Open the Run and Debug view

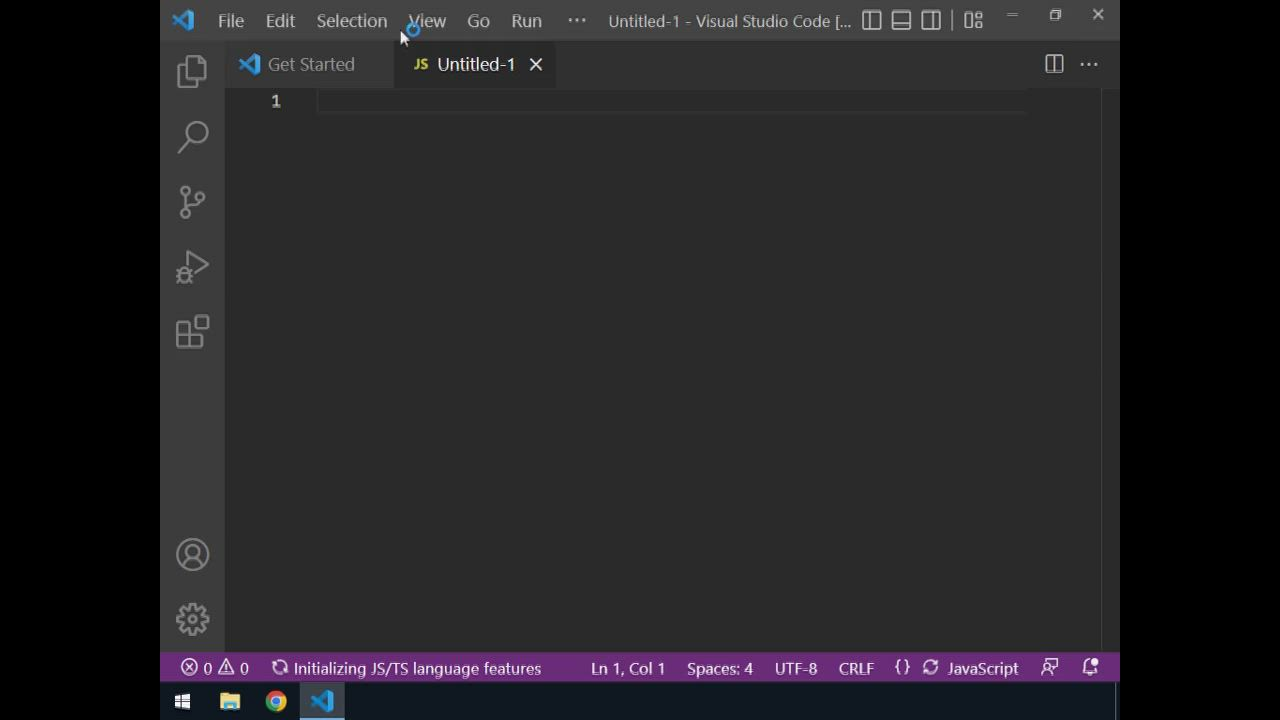tap(192, 267)
